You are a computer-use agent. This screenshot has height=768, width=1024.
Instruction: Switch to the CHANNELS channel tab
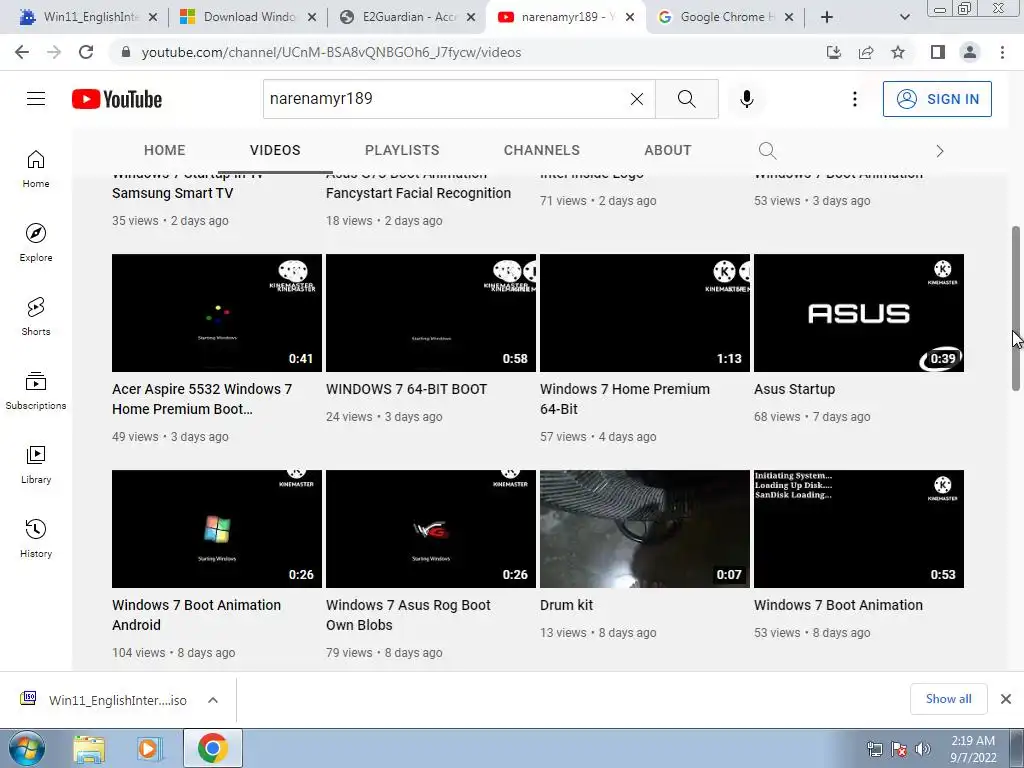click(541, 150)
